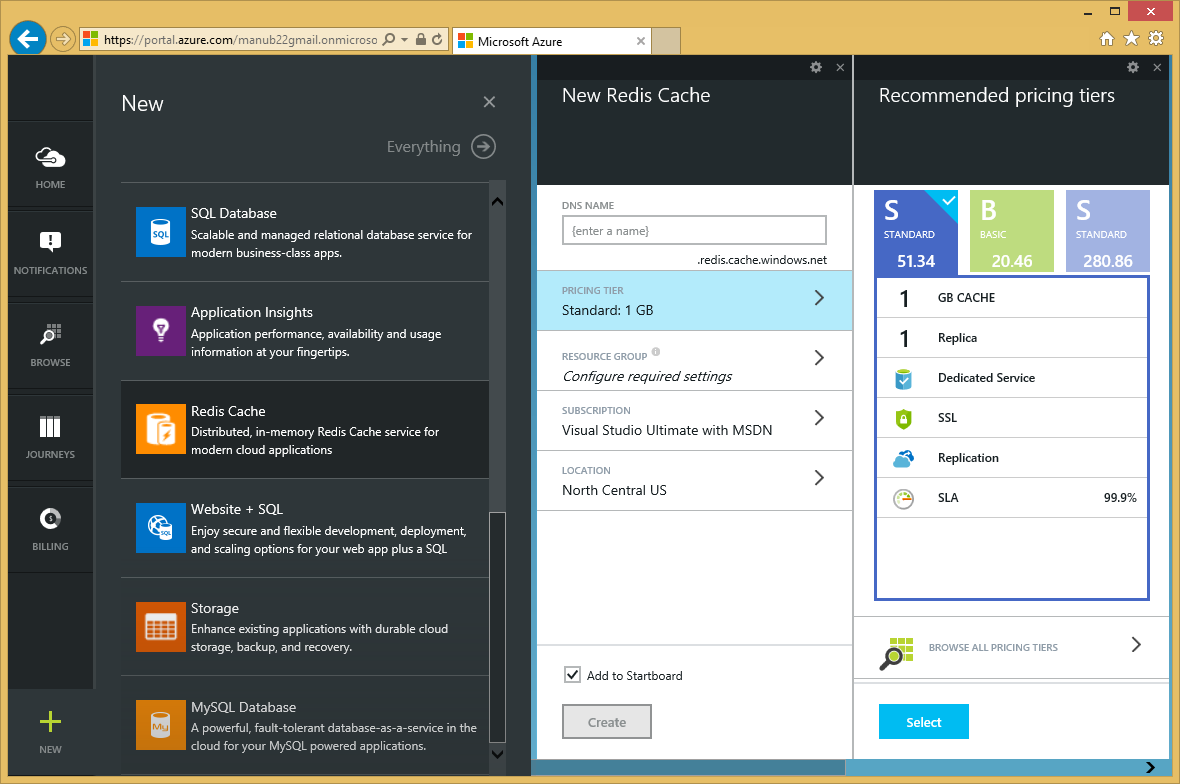Select the Storage grid icon
Viewport: 1180px width, 784px height.
(x=160, y=627)
